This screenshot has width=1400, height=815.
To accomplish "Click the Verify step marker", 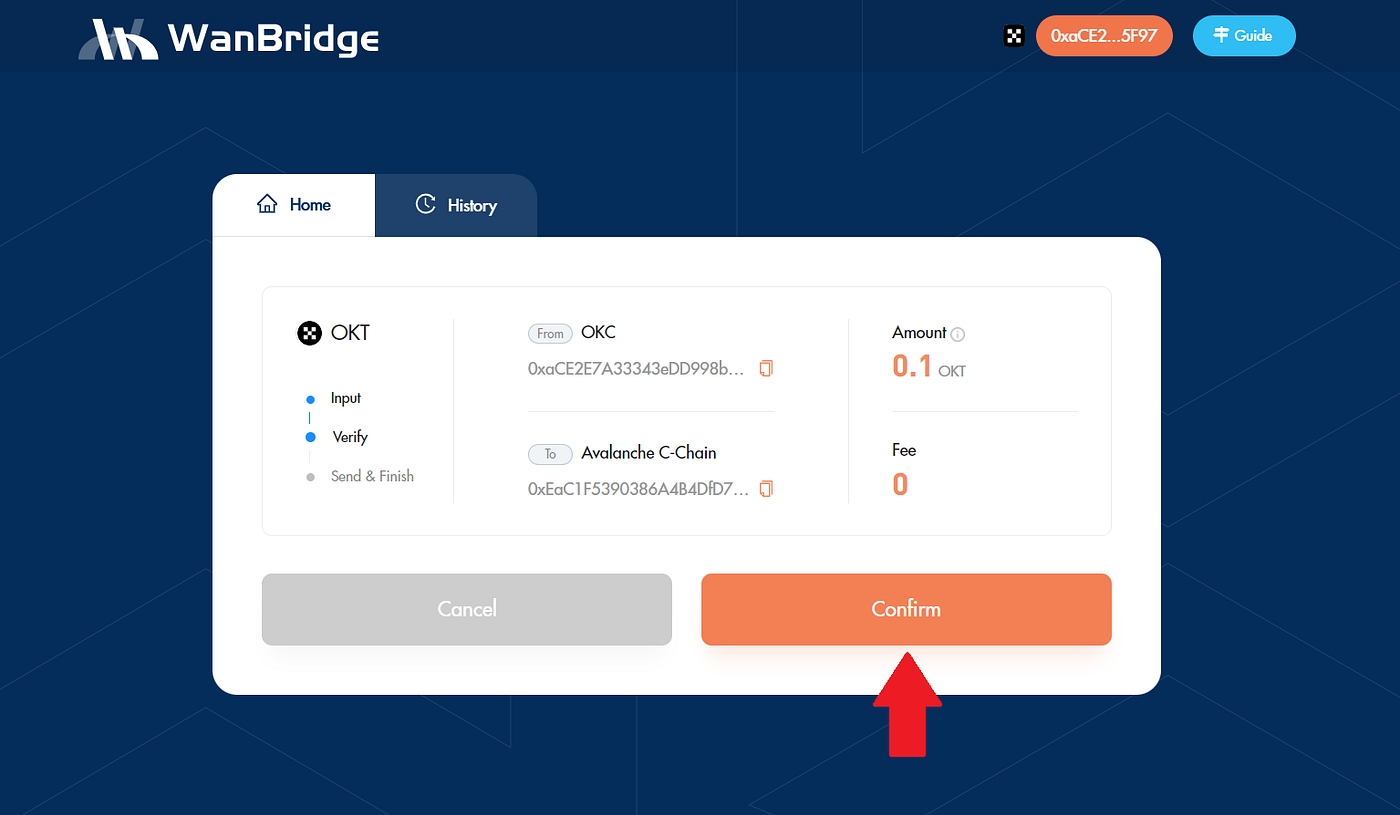I will pos(310,437).
